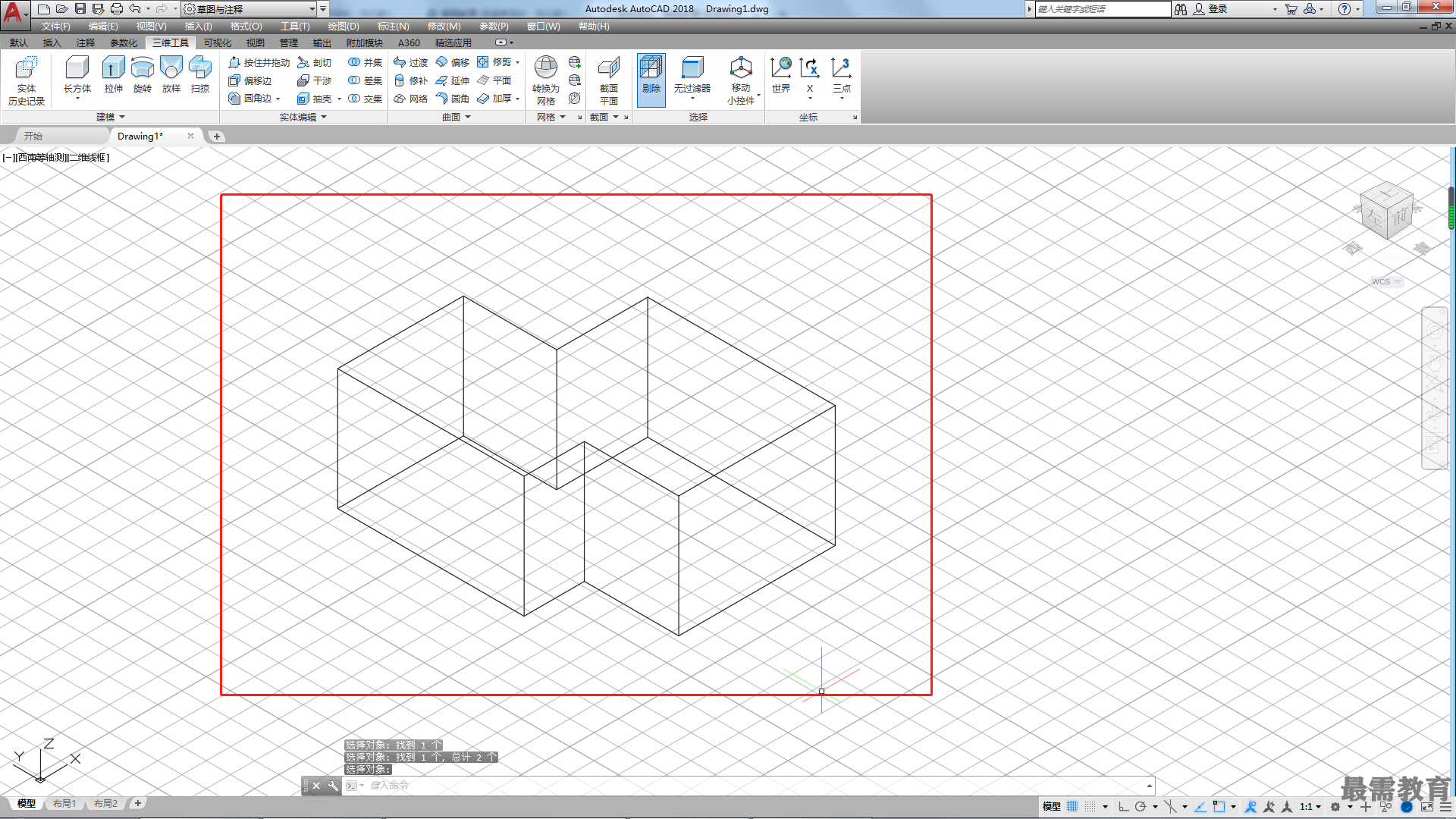Click Presspull (按住并拖动) tool
Viewport: 1456px width, 819px height.
click(x=259, y=62)
